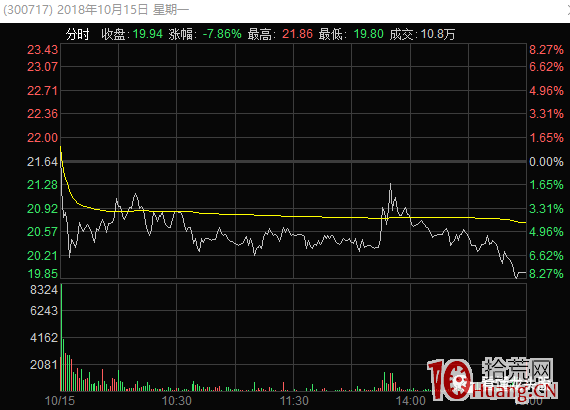Screen dimensions: 570x410
Task: Click the 20.57 price axis label
Action: (x=43, y=232)
